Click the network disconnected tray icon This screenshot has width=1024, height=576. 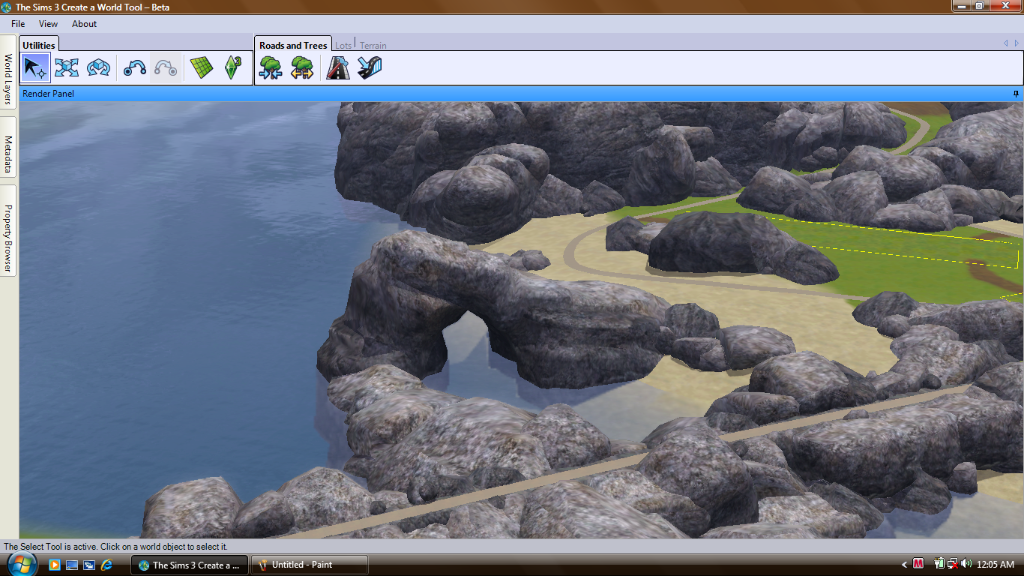click(x=953, y=564)
